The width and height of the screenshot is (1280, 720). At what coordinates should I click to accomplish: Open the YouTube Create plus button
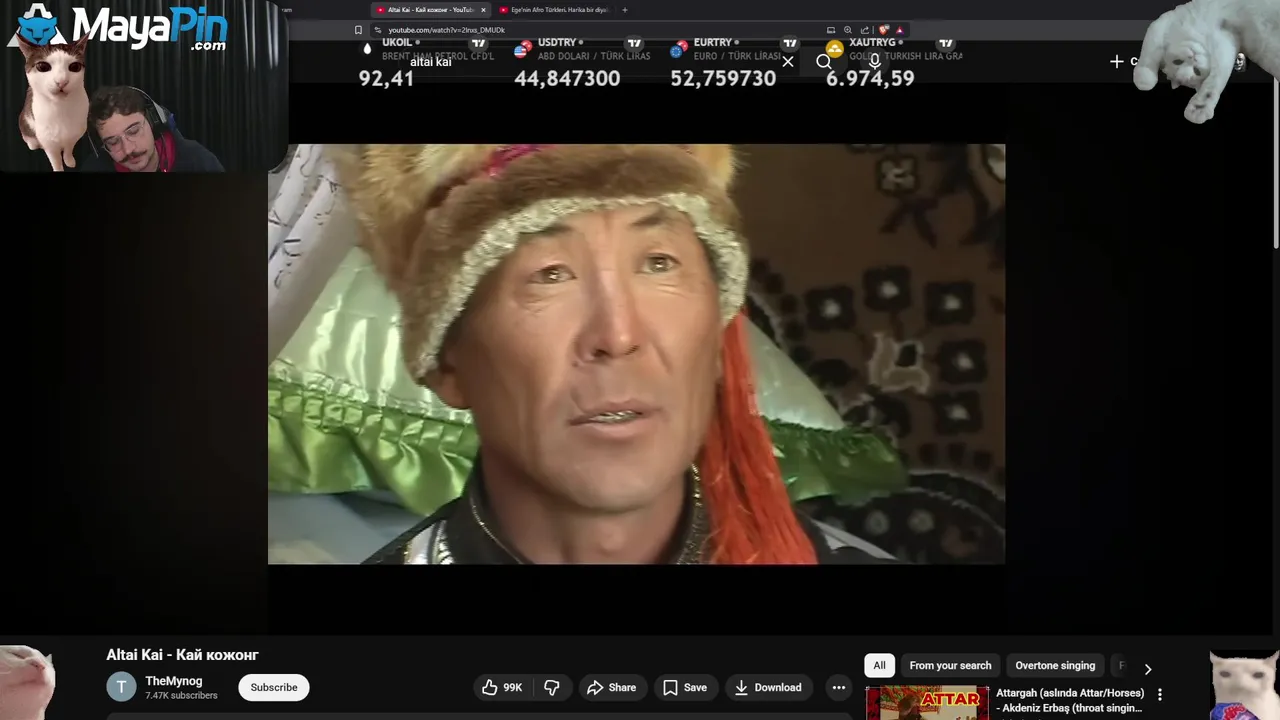(x=1118, y=62)
